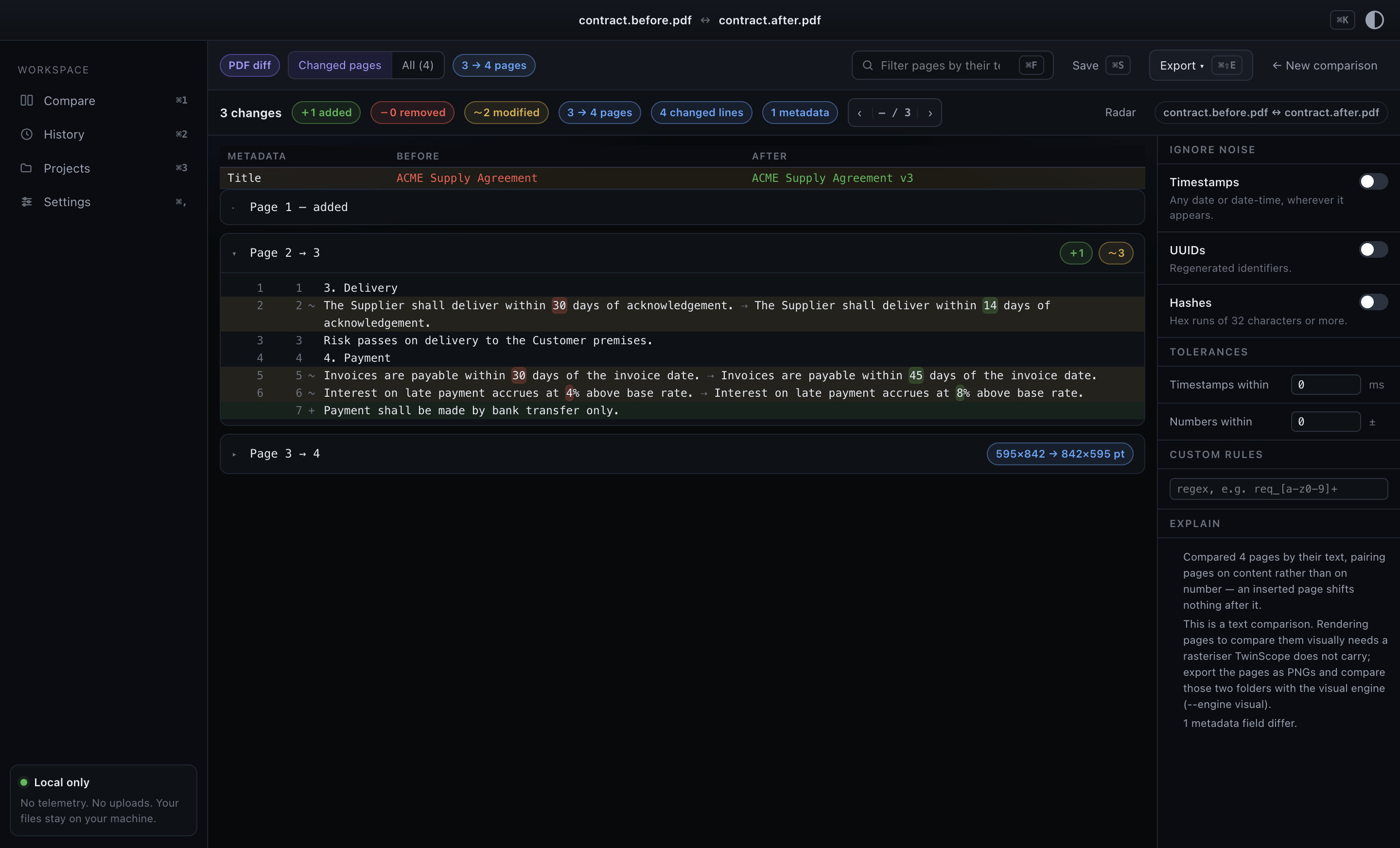The image size is (1400, 848).
Task: Switch to the Changed pages tab
Action: tap(340, 65)
